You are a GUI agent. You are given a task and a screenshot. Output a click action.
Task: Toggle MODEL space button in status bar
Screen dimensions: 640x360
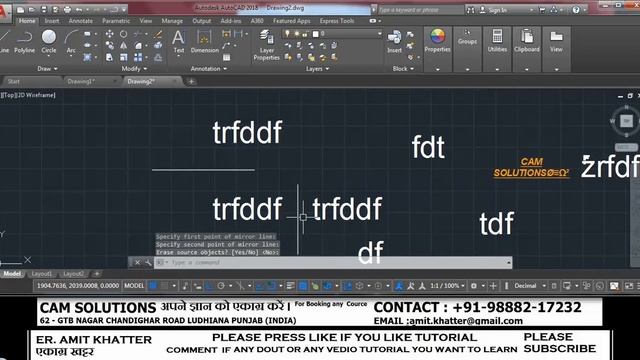point(134,286)
